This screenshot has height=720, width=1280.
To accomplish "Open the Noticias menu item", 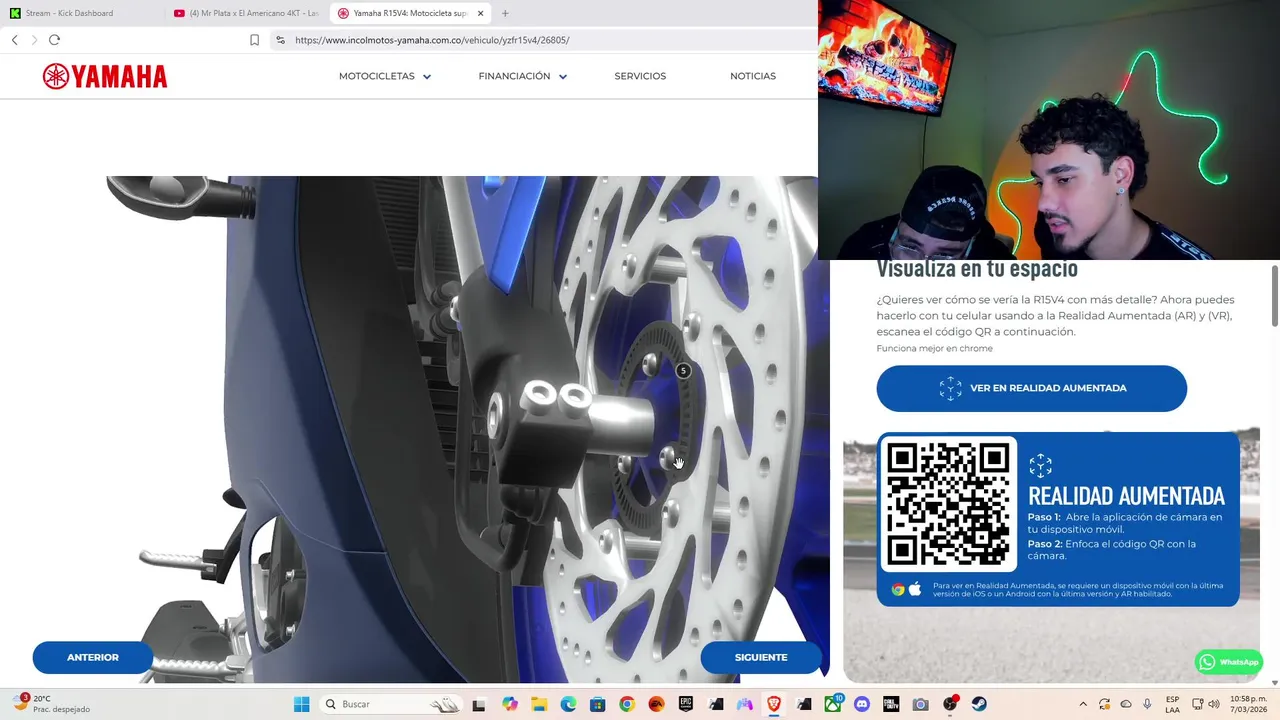I will pos(753,76).
